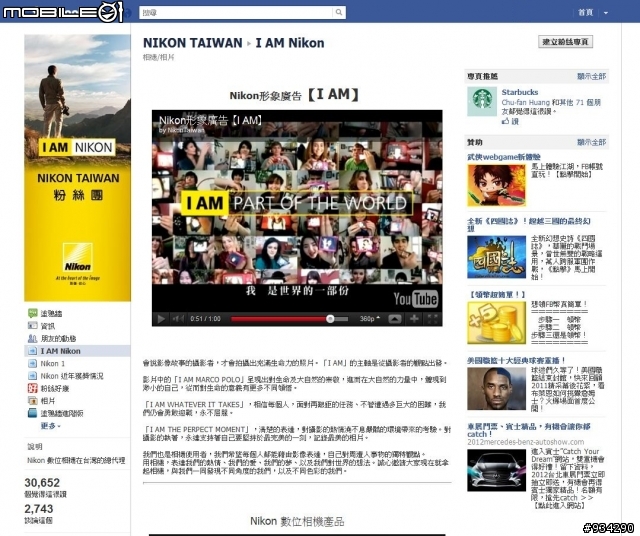
Task: Click the coin collection ad headline
Action: (497, 294)
